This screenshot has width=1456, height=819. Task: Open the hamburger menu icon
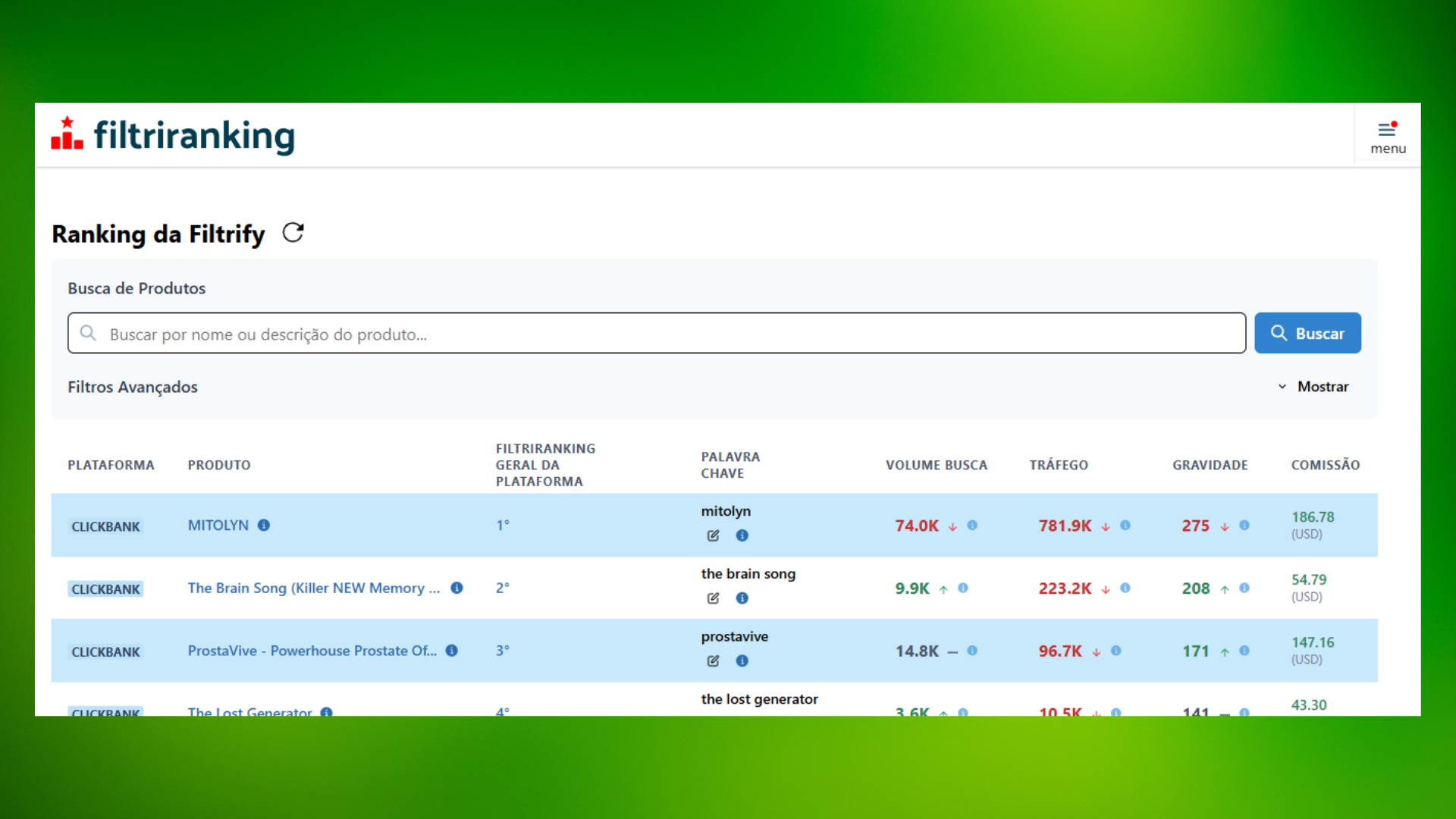pyautogui.click(x=1387, y=129)
